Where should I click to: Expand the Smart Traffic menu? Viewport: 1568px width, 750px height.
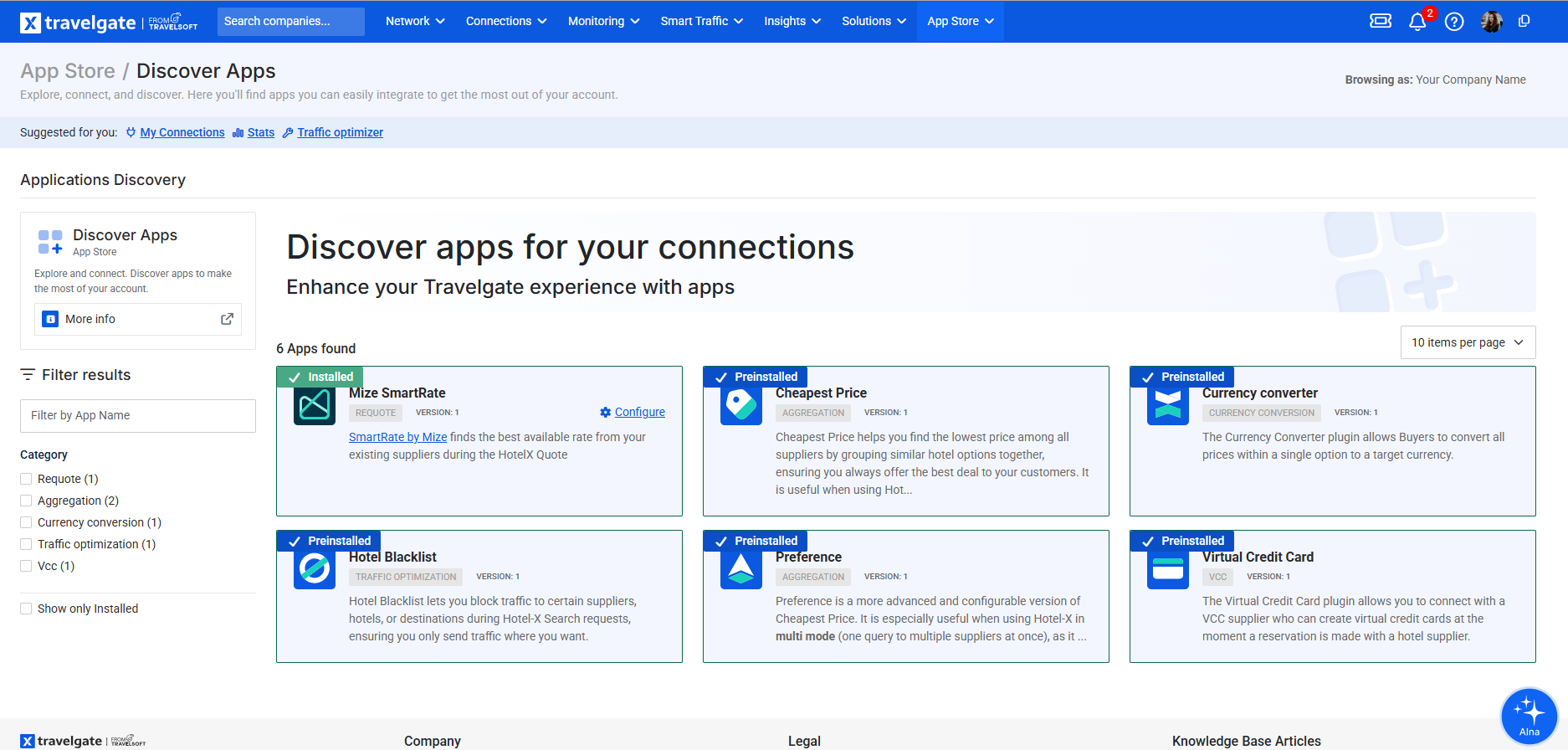701,21
